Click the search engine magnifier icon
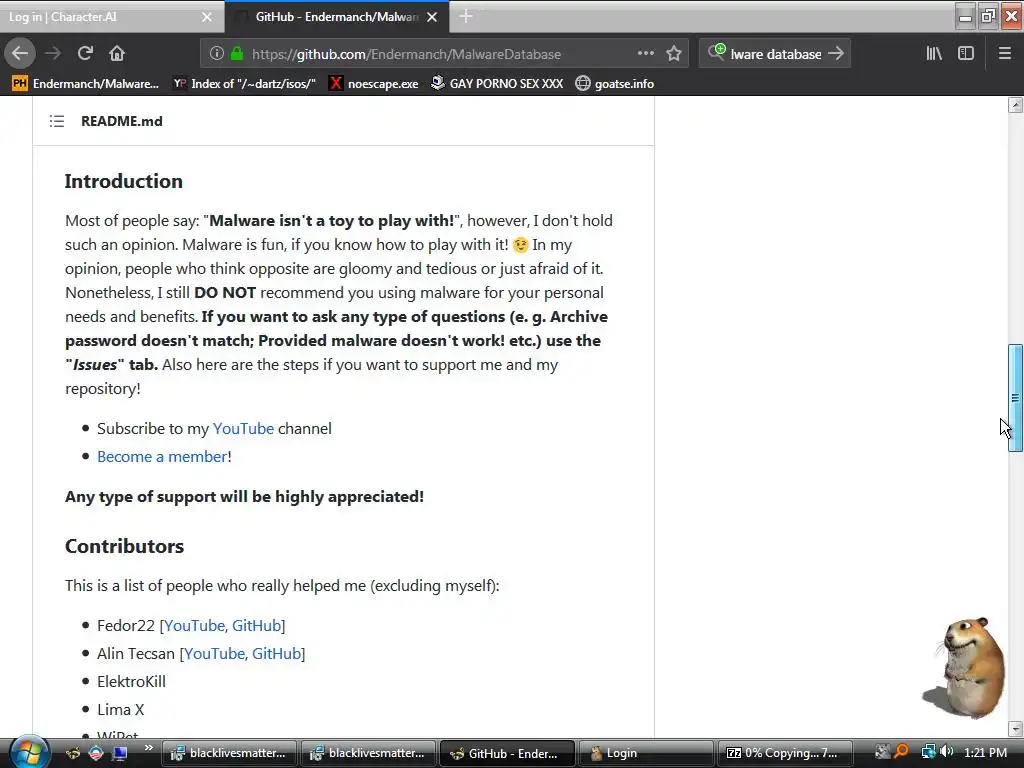Viewport: 1024px width, 768px height. (716, 52)
